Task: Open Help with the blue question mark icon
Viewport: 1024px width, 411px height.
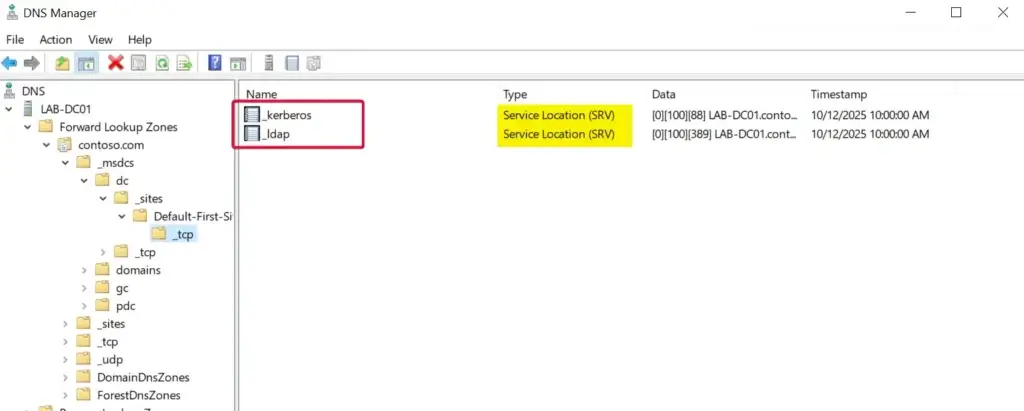Action: (214, 63)
